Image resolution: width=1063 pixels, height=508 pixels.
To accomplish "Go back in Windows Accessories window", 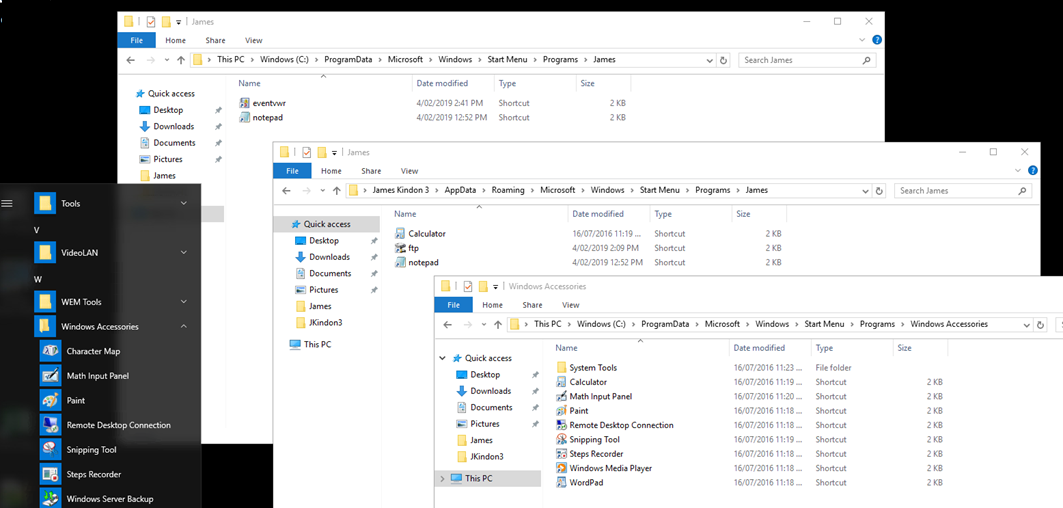I will [x=447, y=324].
